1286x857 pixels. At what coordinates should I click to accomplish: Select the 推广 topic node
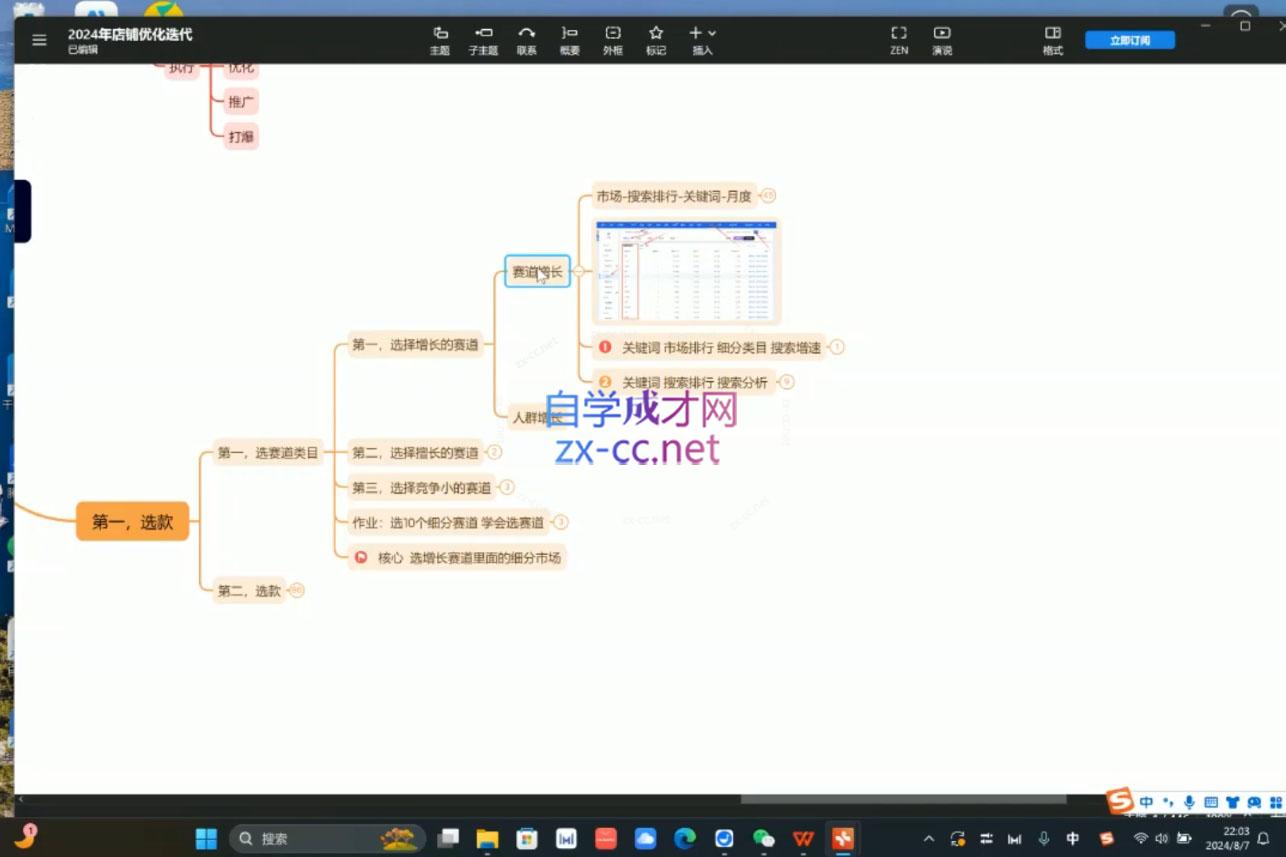241,102
